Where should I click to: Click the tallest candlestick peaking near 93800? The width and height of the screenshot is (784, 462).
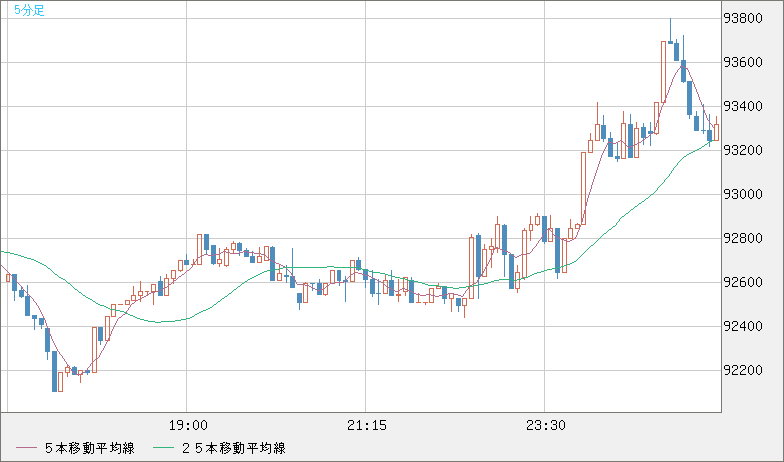tap(670, 31)
